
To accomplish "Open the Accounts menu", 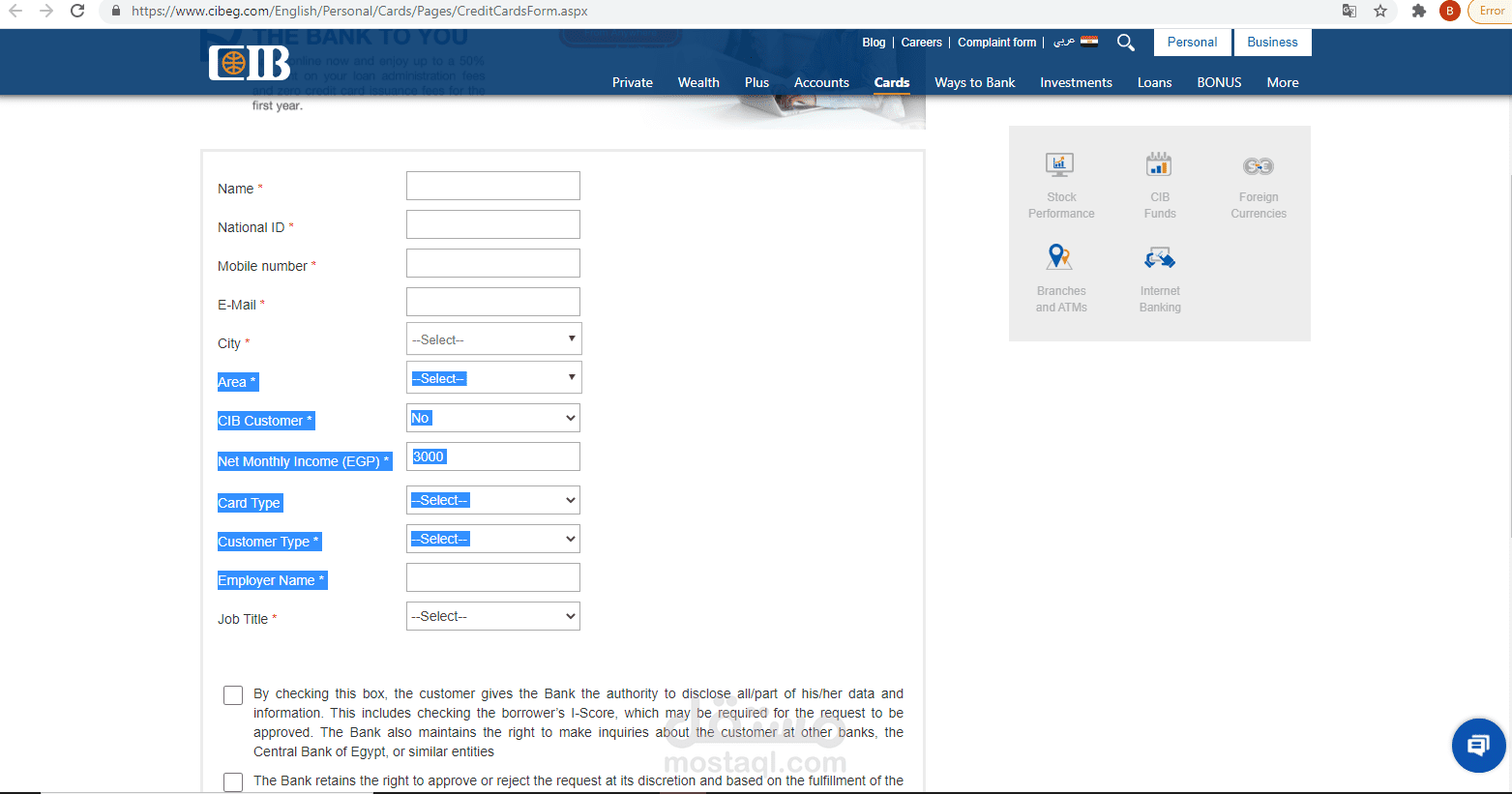I will pos(821,82).
